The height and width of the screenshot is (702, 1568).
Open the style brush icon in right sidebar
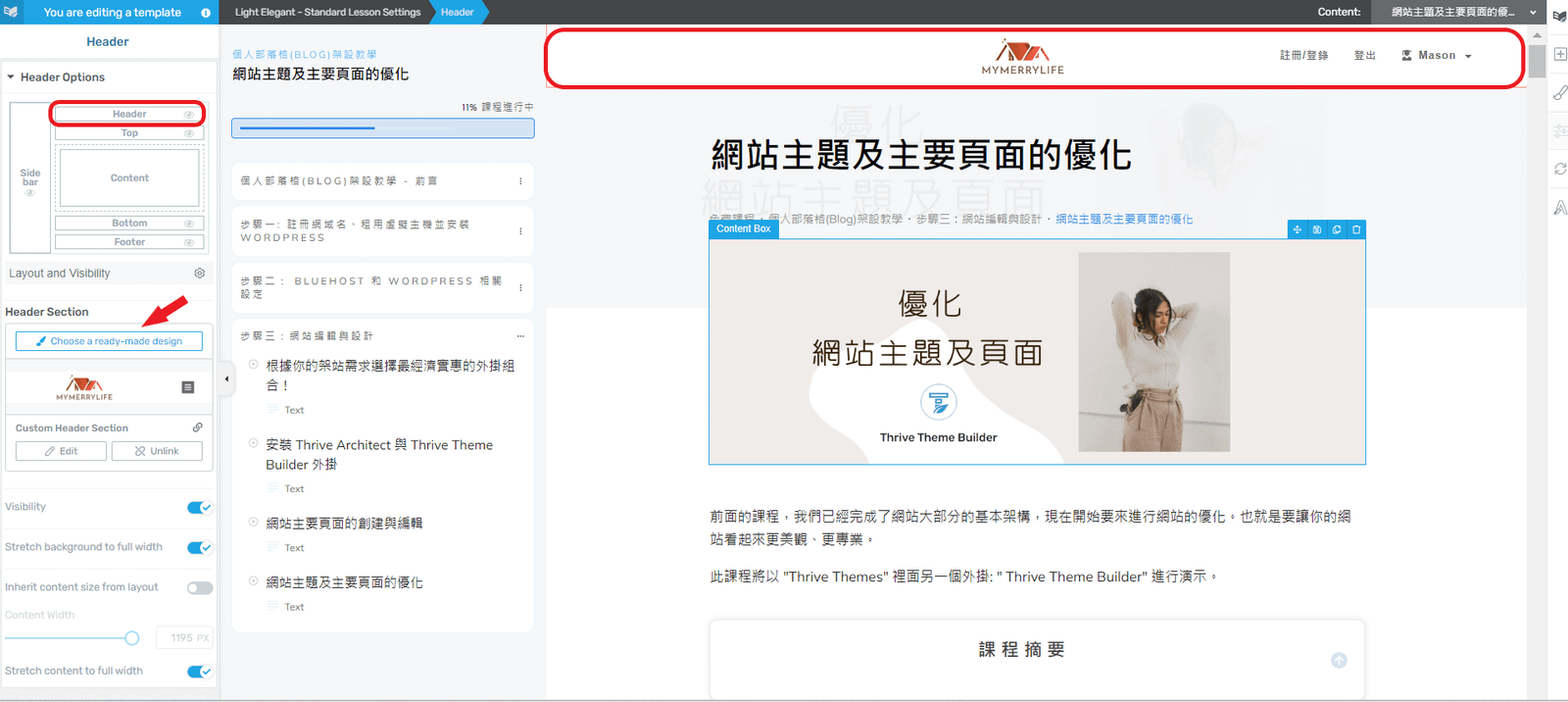(x=1559, y=92)
